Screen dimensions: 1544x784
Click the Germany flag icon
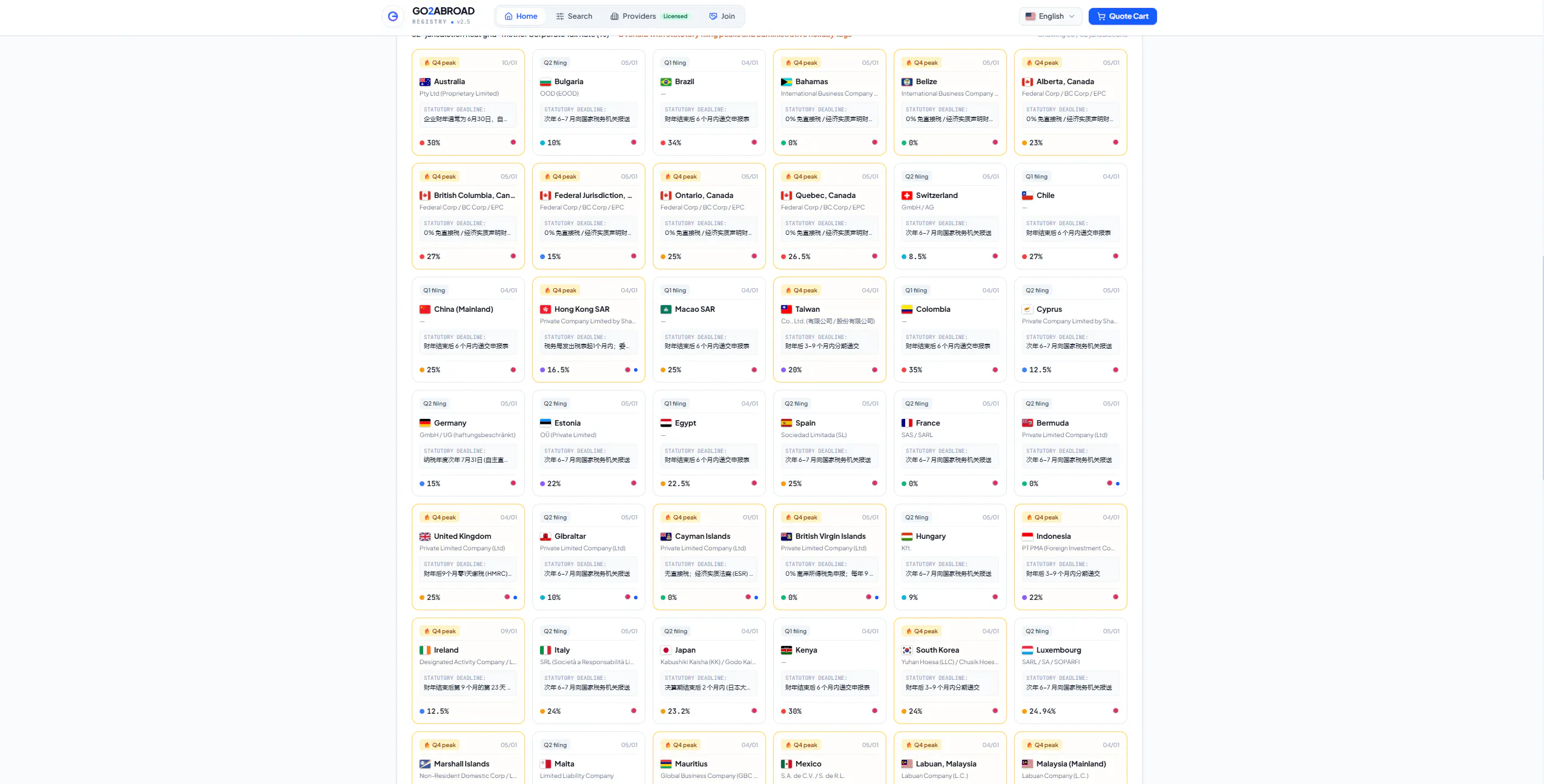(425, 423)
